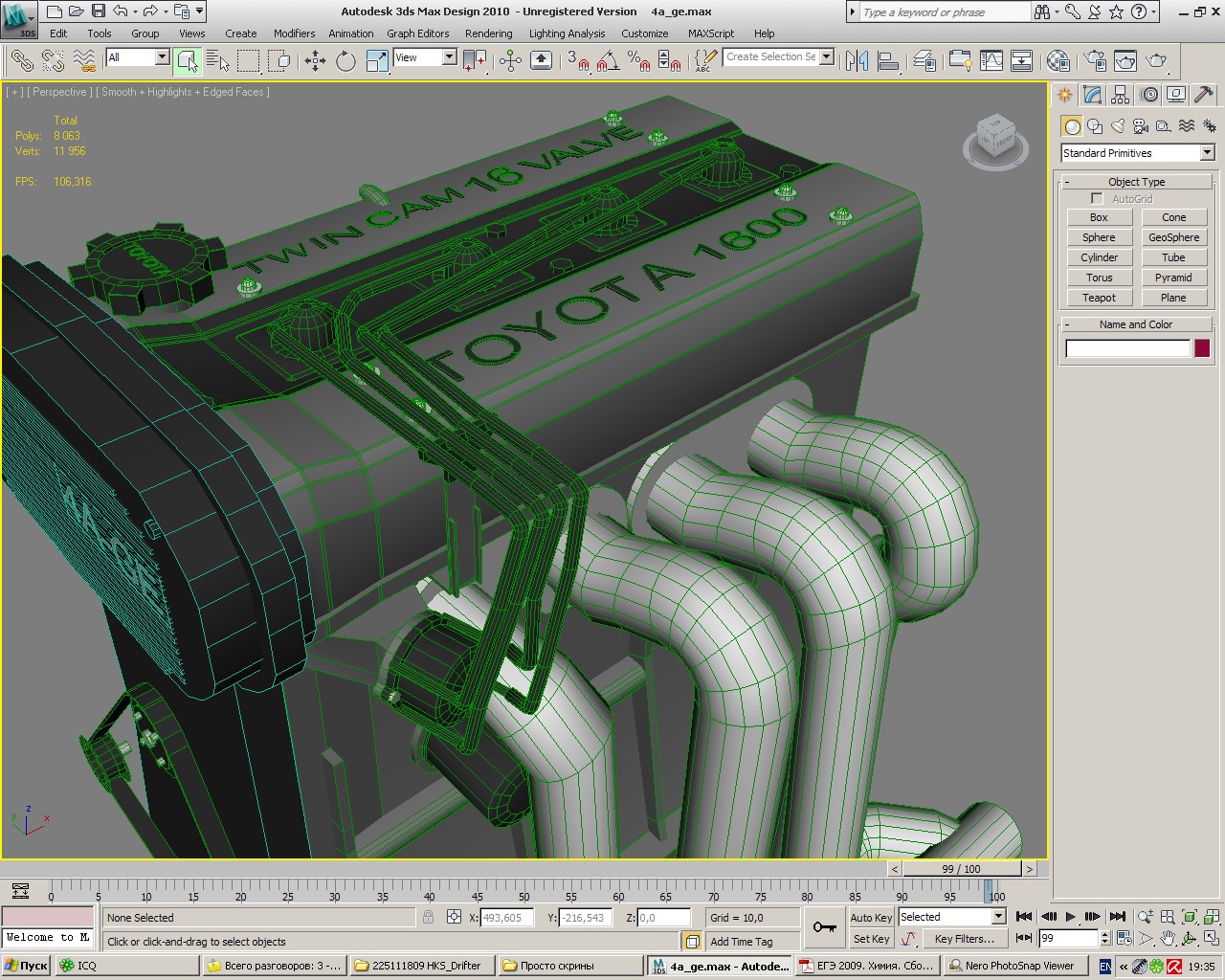The height and width of the screenshot is (980, 1225).
Task: Open the Lighting Analysis menu
Action: tap(567, 33)
